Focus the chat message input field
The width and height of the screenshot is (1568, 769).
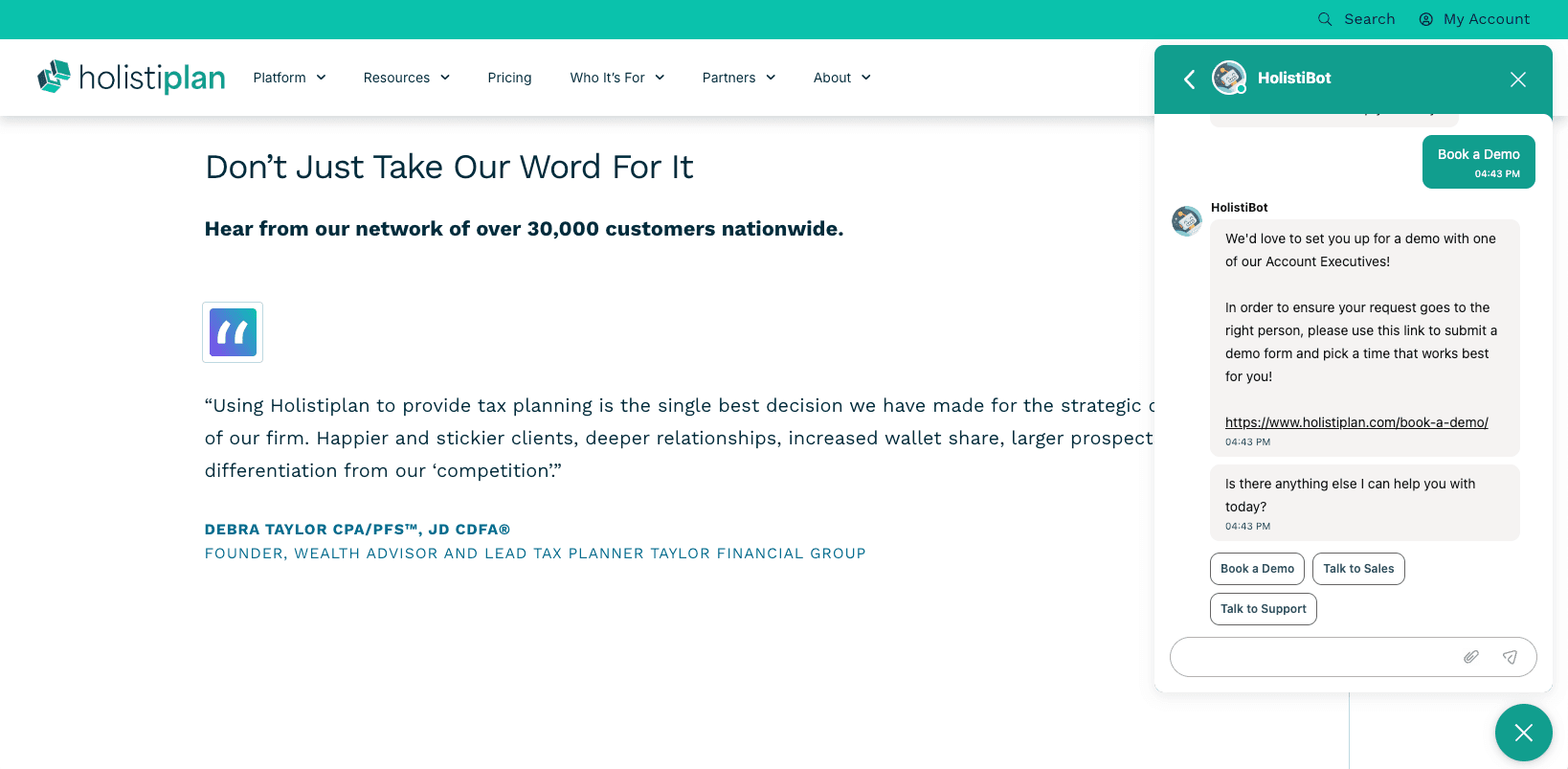click(1311, 657)
